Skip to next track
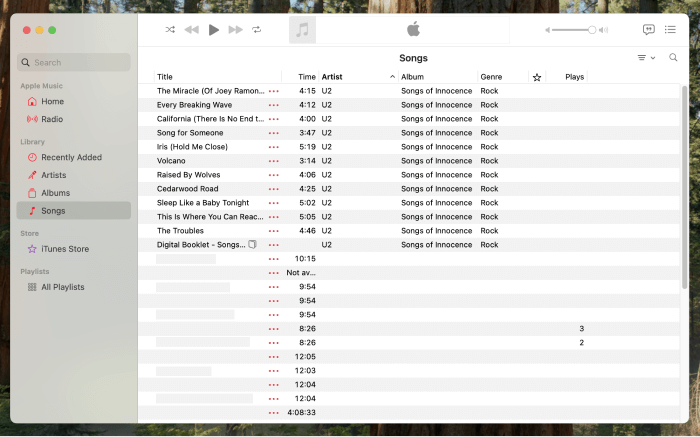 [x=235, y=30]
